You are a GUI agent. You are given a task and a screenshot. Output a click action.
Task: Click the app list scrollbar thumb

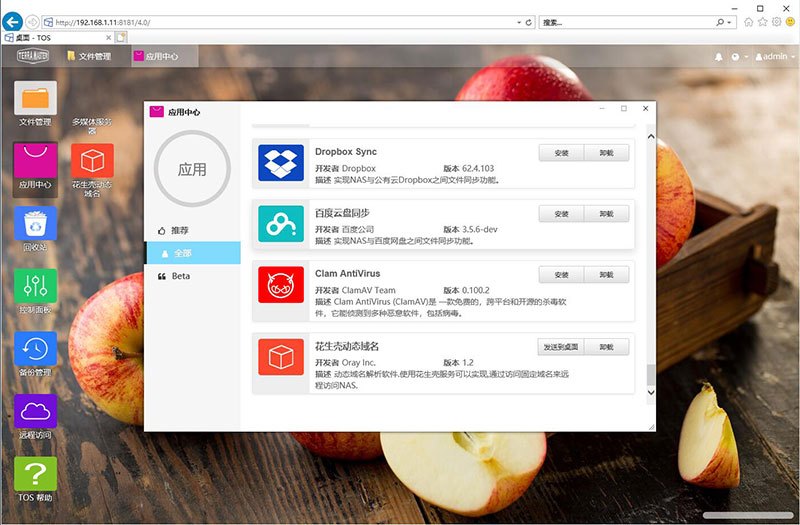coord(651,375)
